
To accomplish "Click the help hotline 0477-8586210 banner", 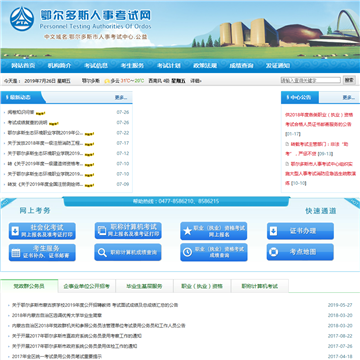I will [176, 201].
